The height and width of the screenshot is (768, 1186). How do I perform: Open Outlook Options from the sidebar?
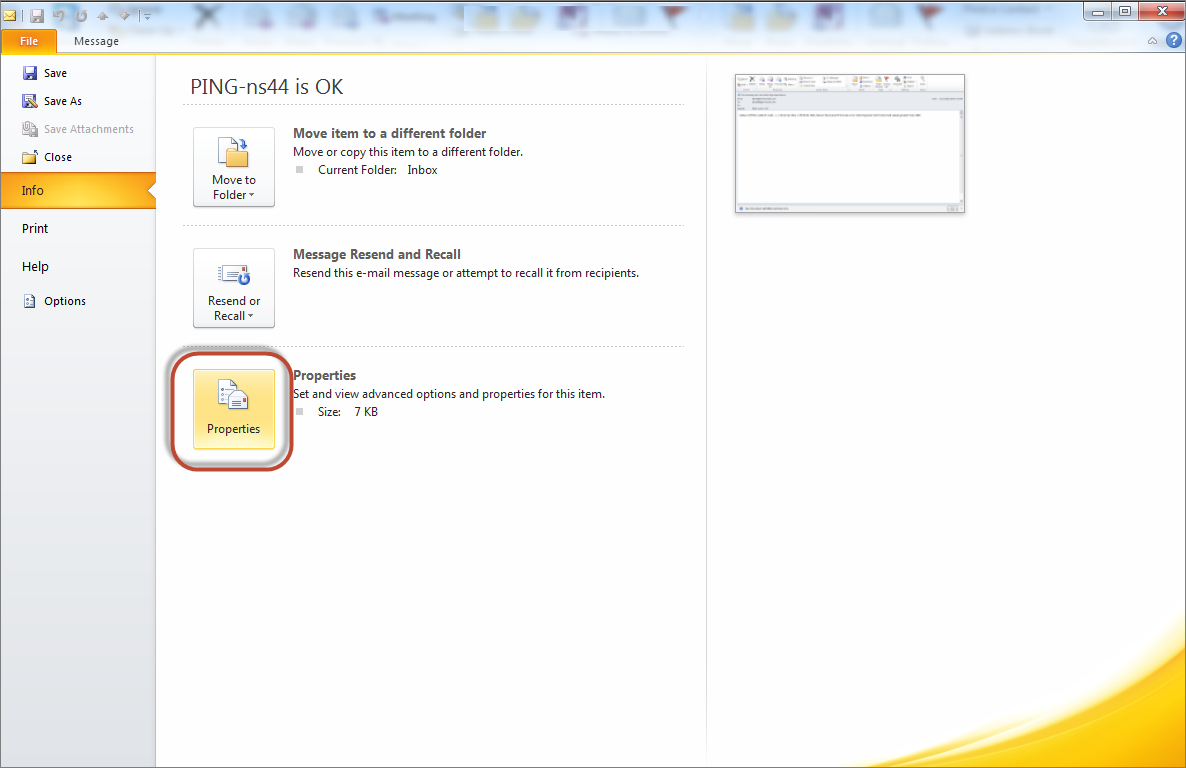pos(54,301)
